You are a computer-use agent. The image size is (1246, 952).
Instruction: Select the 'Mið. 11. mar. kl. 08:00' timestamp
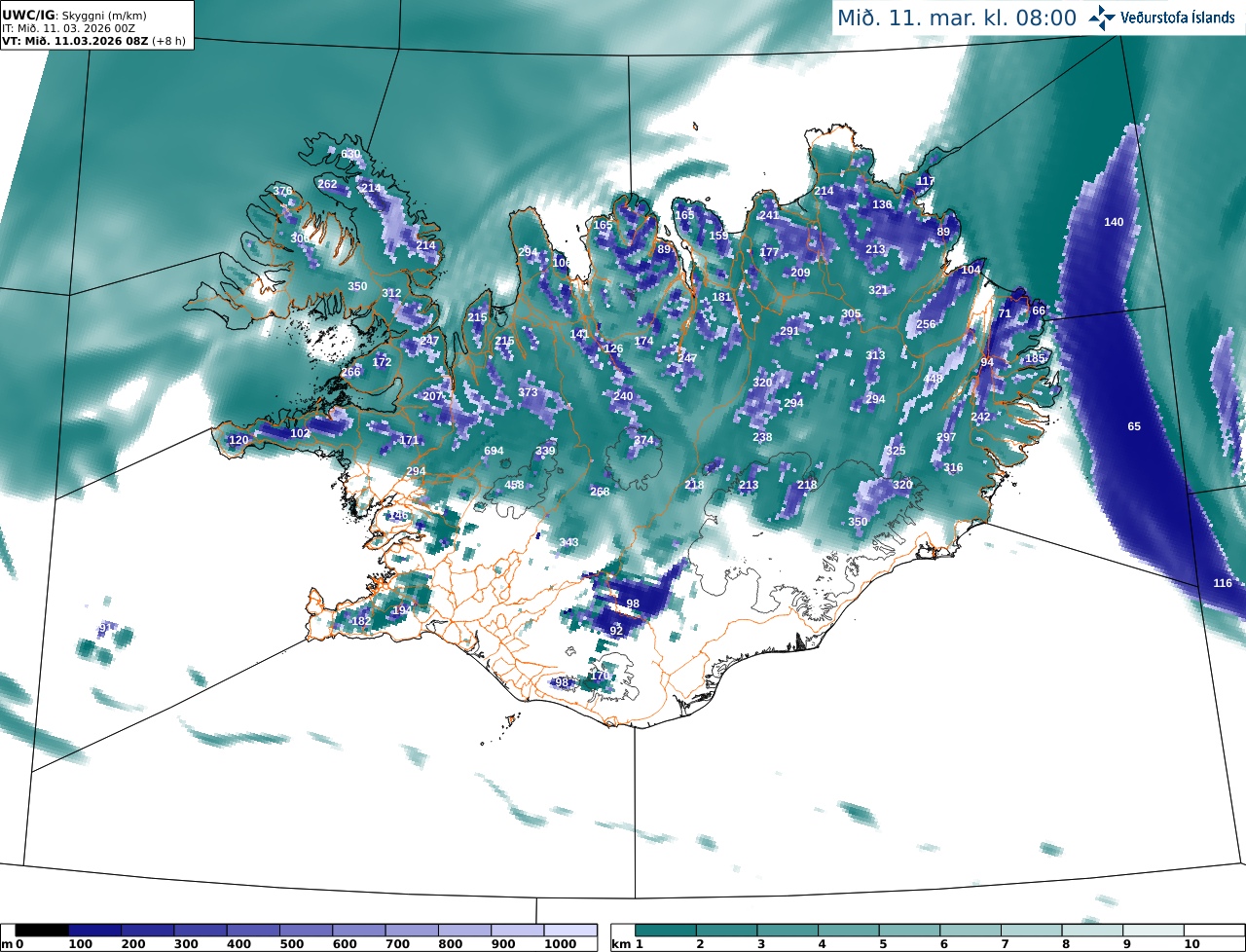click(x=957, y=18)
